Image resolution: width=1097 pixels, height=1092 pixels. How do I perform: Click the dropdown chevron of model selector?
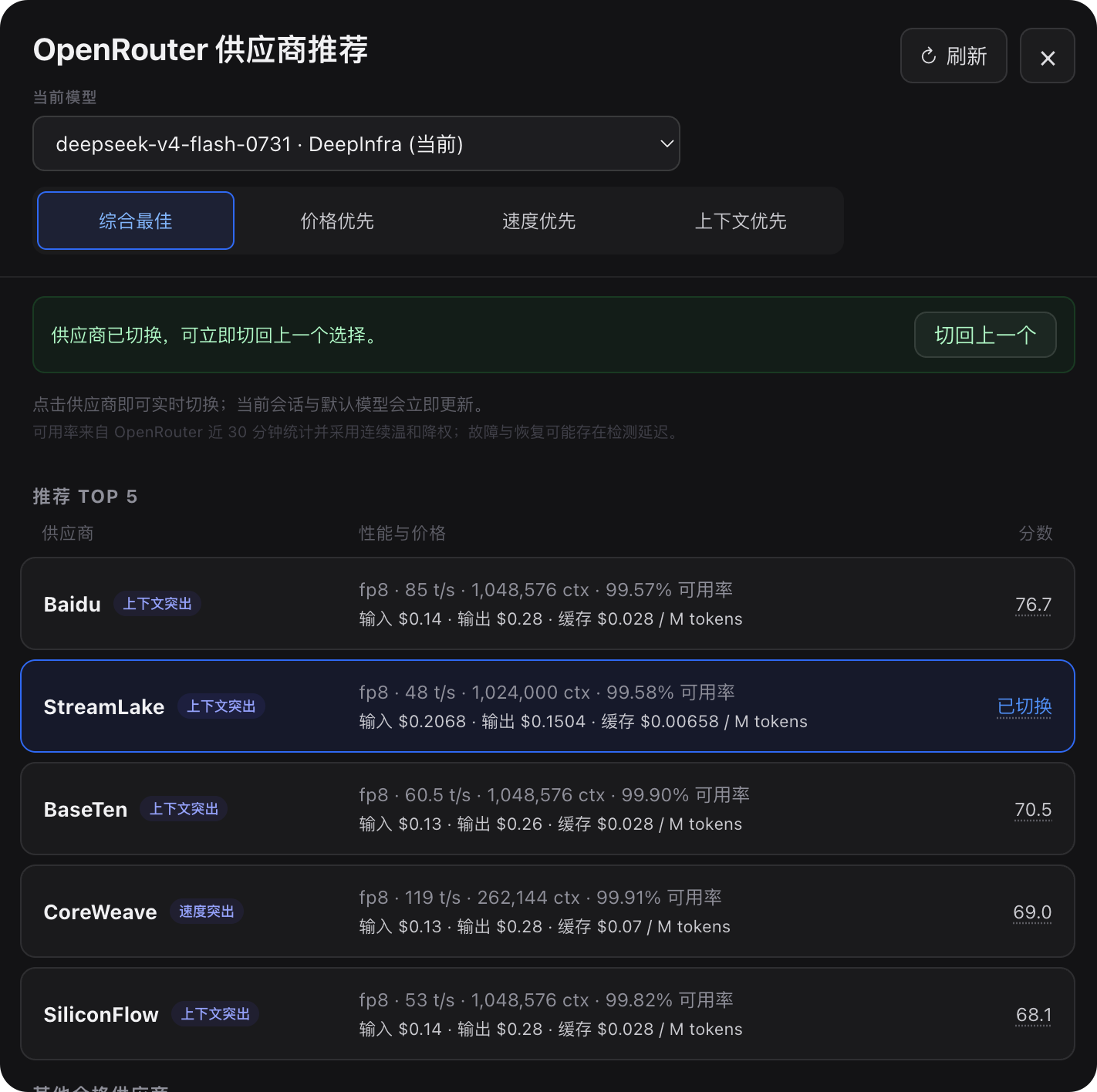point(667,143)
